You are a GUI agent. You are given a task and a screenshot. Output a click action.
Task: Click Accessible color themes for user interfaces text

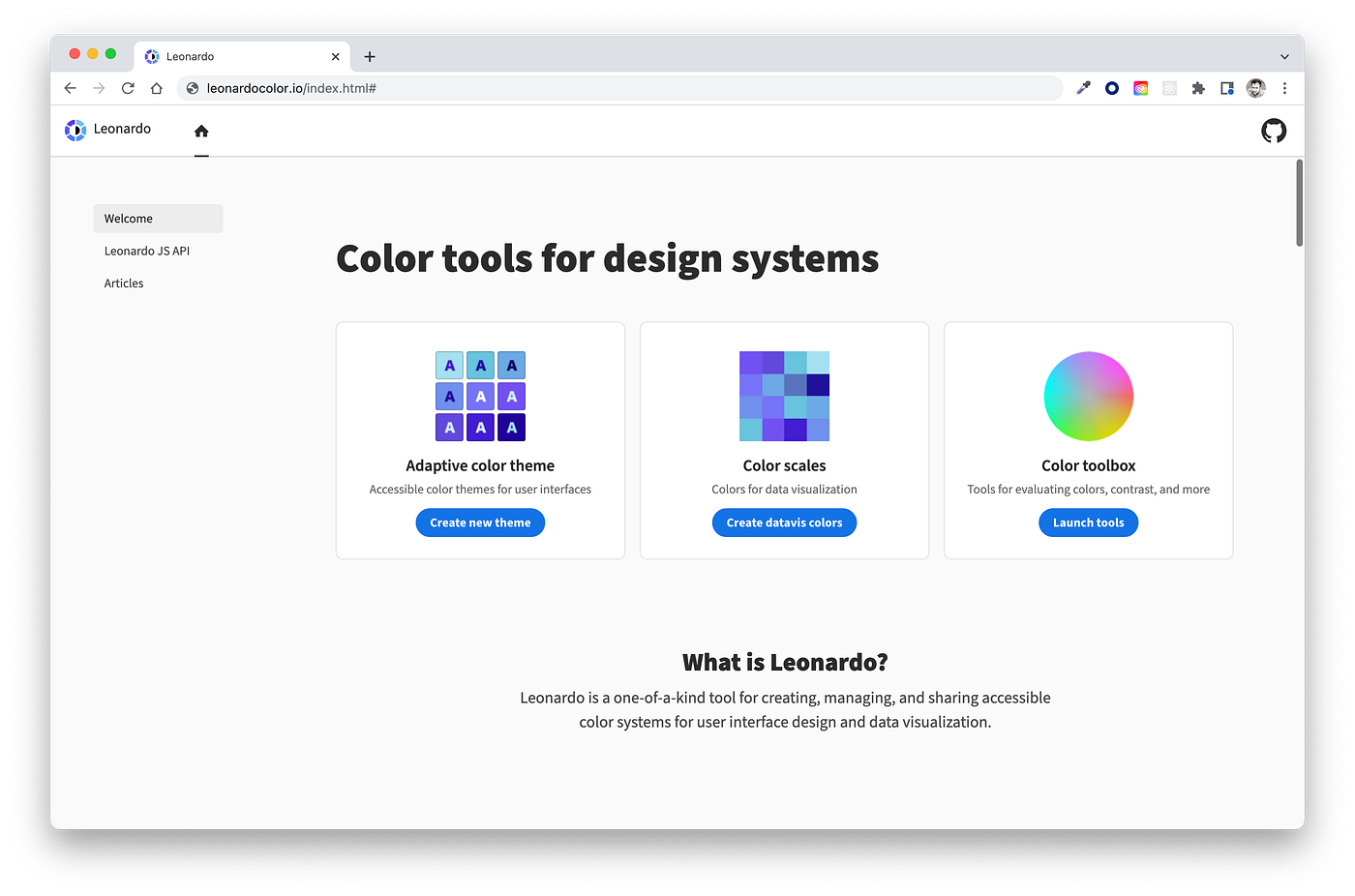(480, 490)
